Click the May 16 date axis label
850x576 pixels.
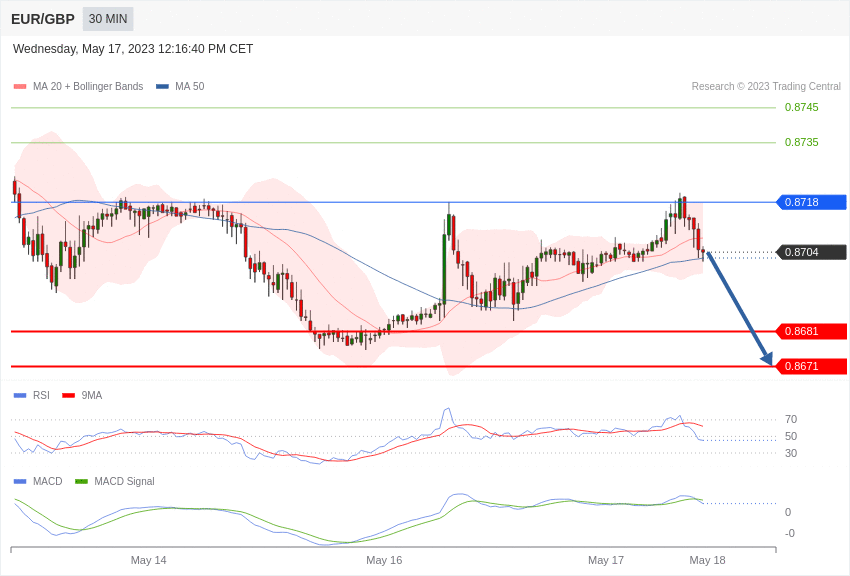click(x=384, y=560)
